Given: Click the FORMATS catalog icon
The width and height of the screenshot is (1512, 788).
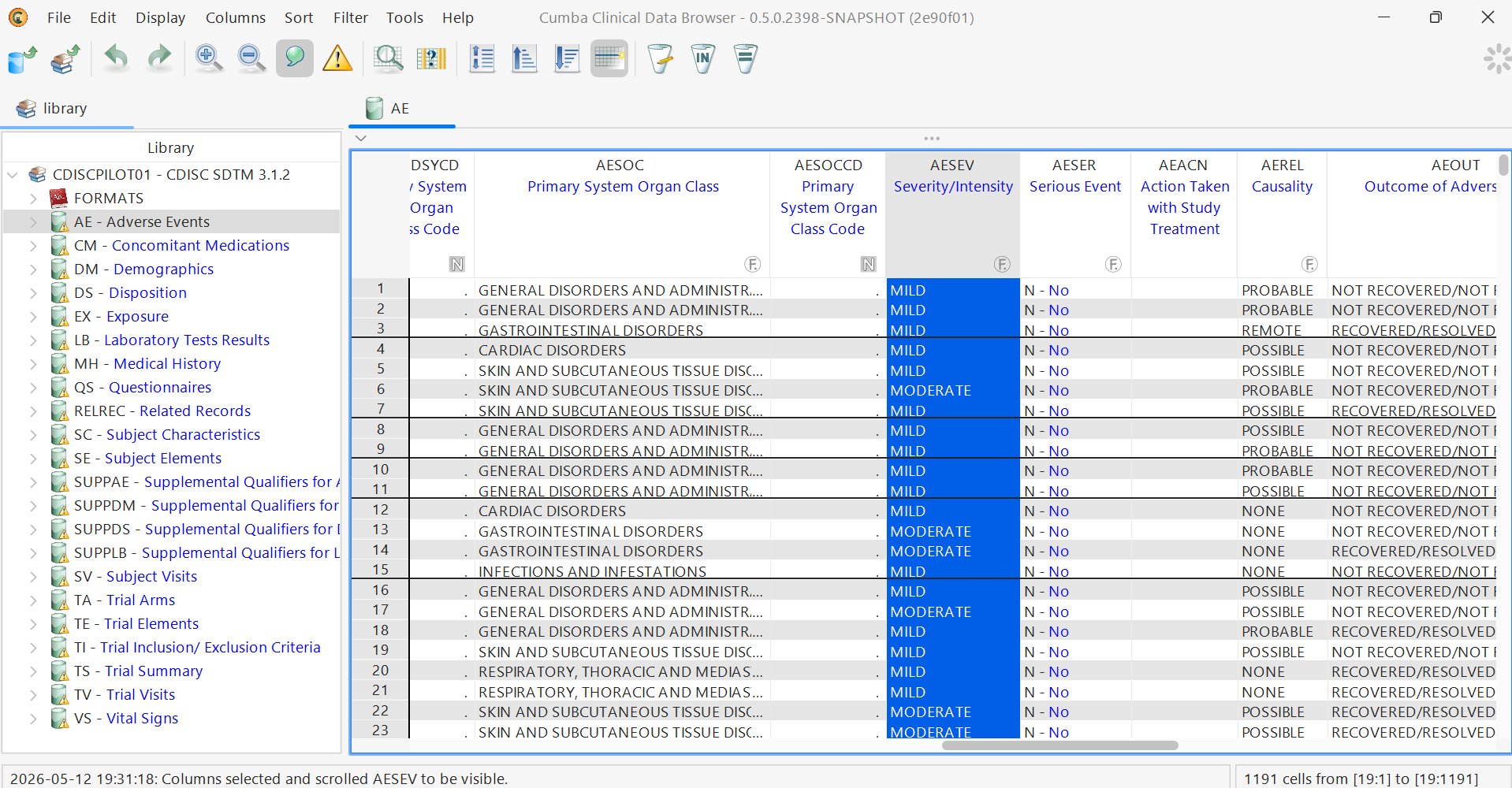Looking at the screenshot, I should tap(59, 198).
